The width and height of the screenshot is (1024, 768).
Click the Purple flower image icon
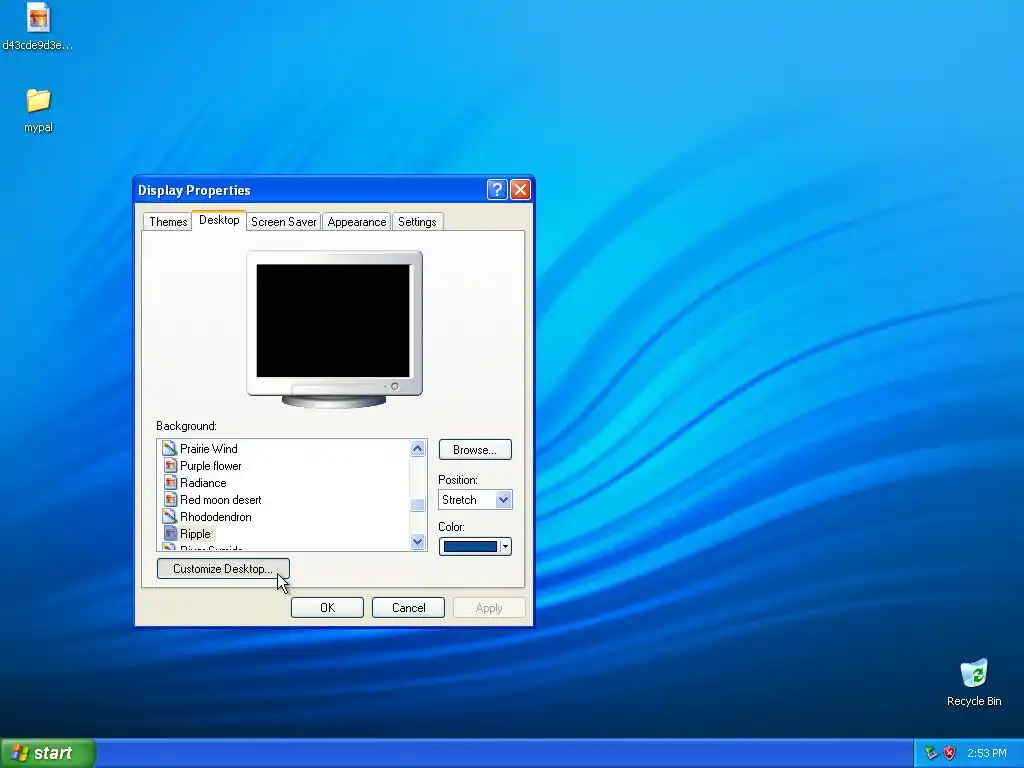point(170,465)
